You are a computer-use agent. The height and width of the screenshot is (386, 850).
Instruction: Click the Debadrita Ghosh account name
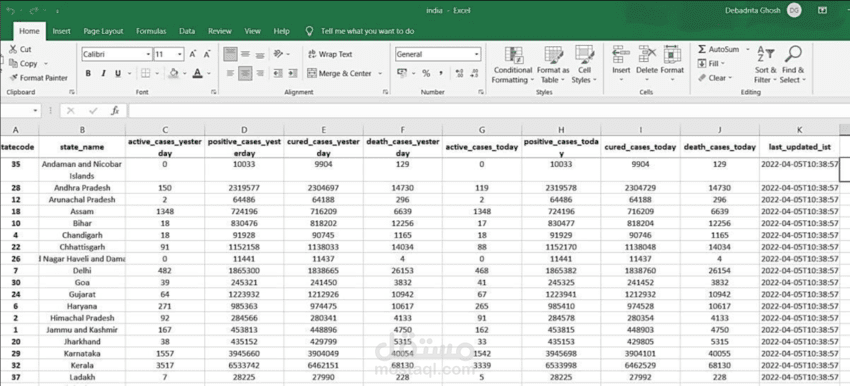[754, 10]
